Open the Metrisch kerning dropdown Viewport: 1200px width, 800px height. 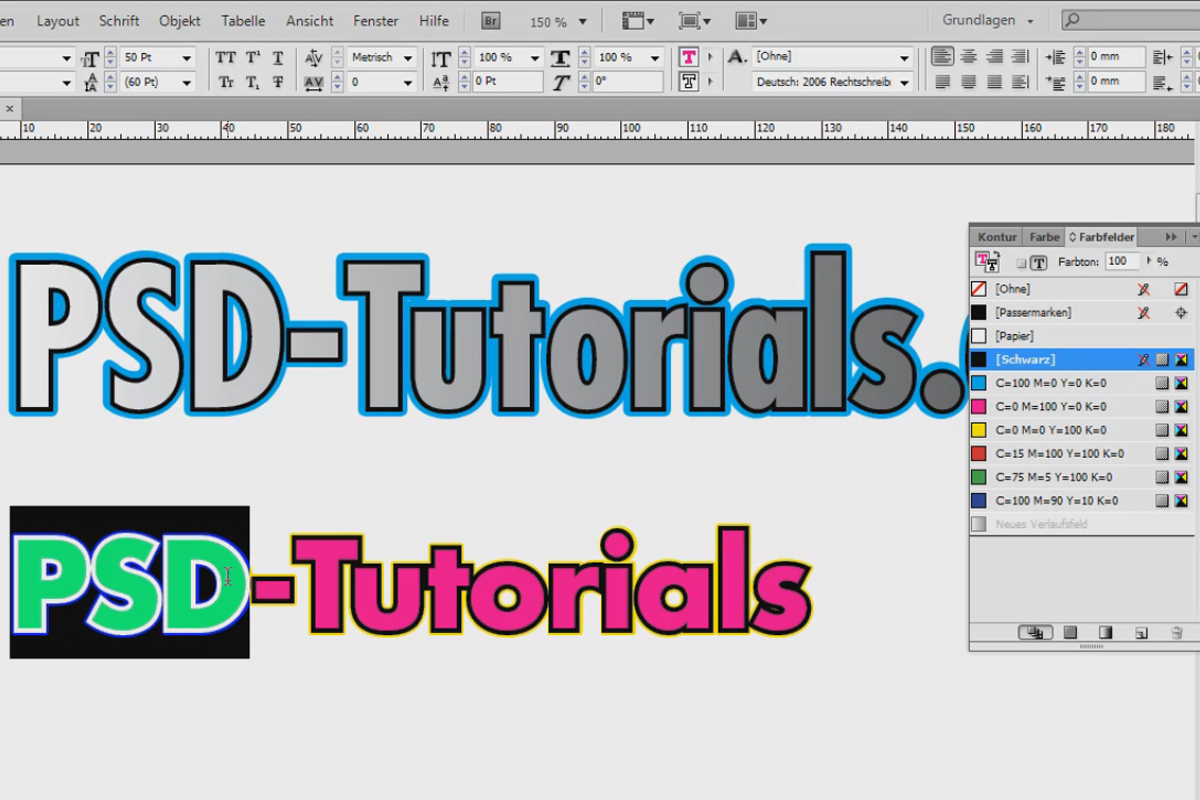(x=407, y=58)
